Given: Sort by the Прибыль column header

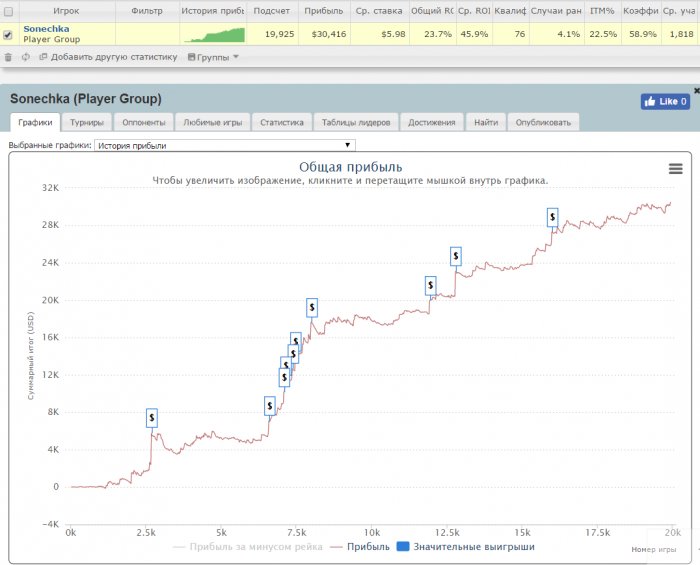Looking at the screenshot, I should coord(324,11).
